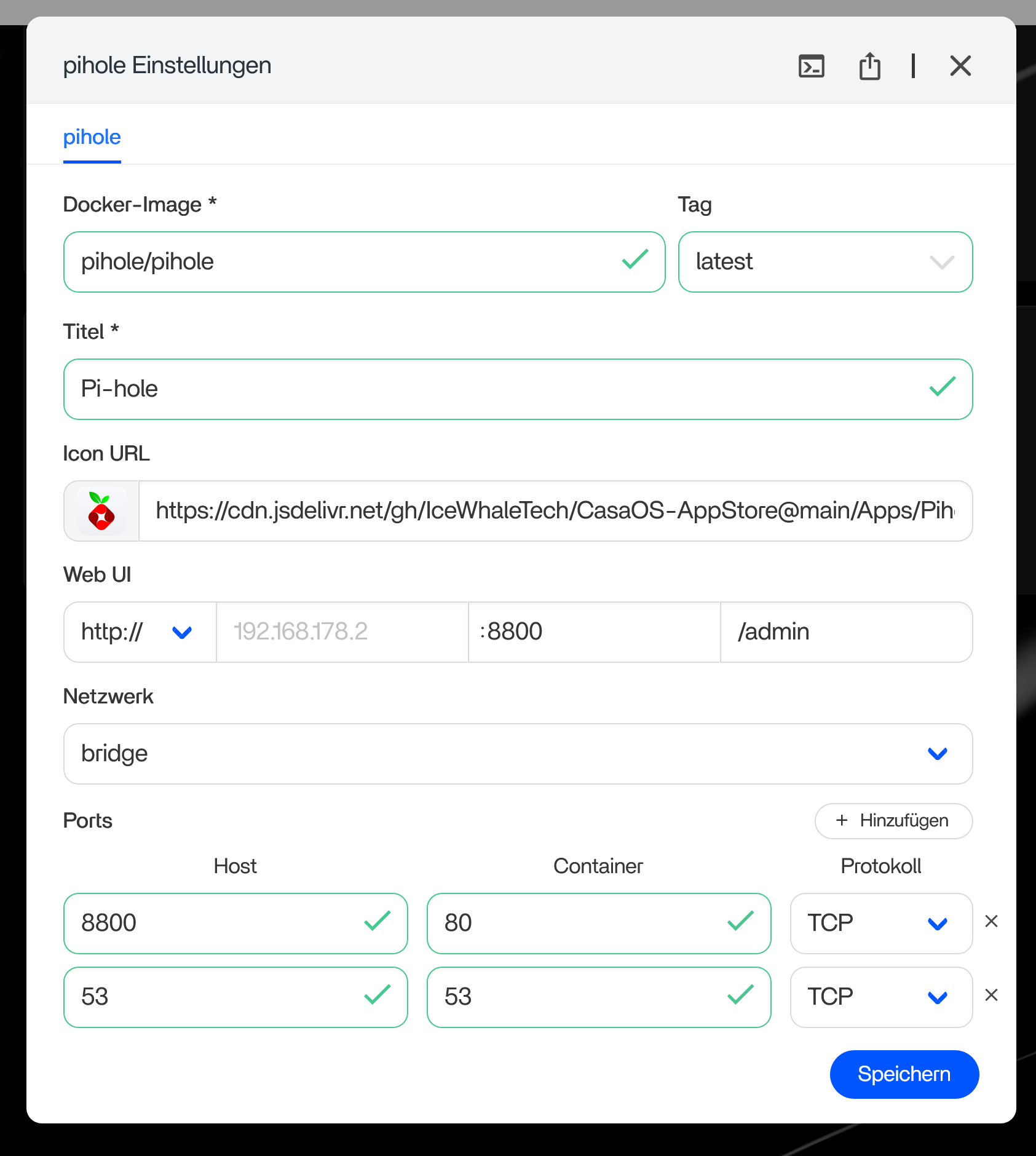Switch to the pihole tab

92,137
